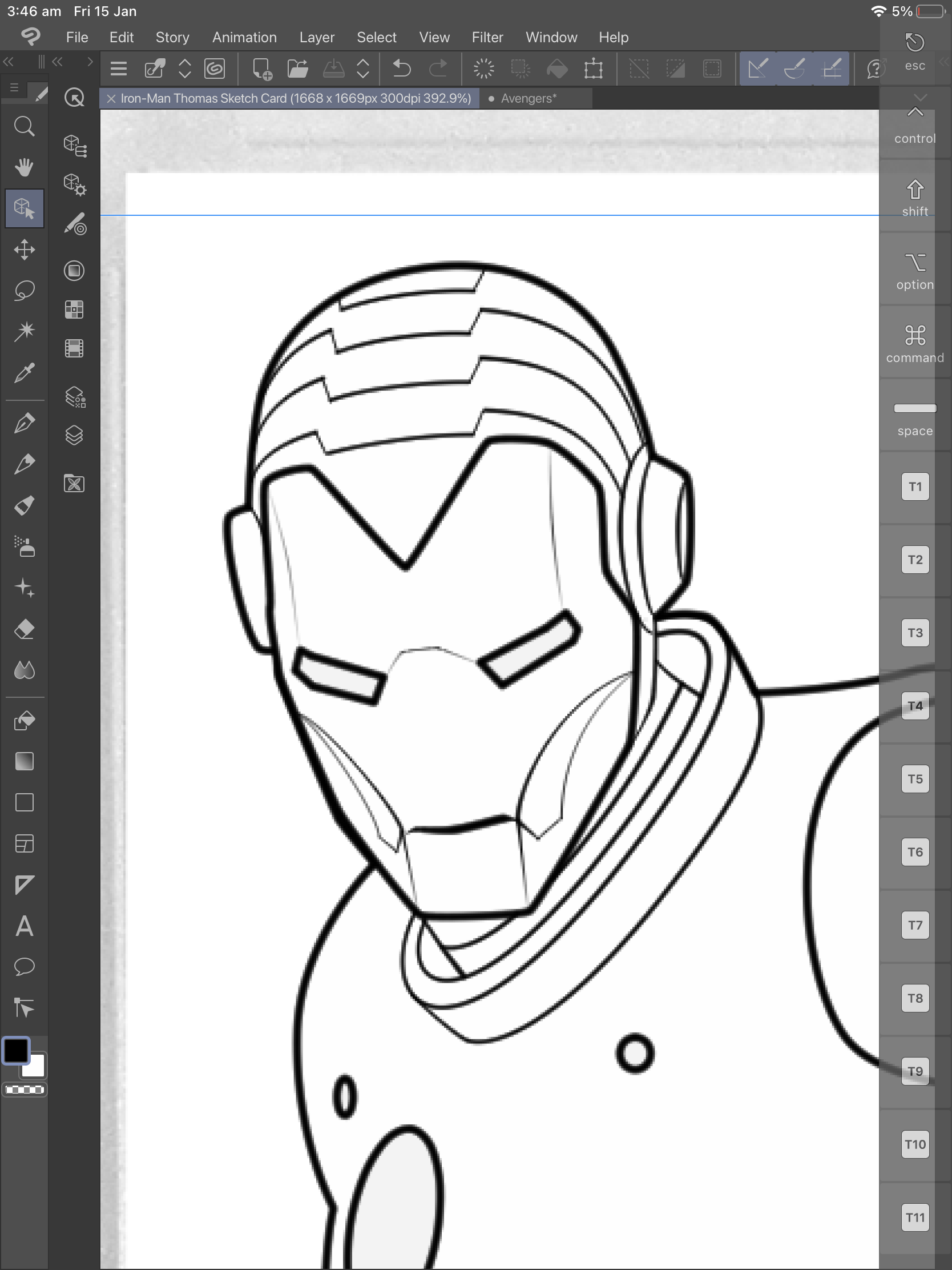Viewport: 952px width, 1270px height.
Task: Collapse the second palette dock chevrons
Action: [58, 62]
